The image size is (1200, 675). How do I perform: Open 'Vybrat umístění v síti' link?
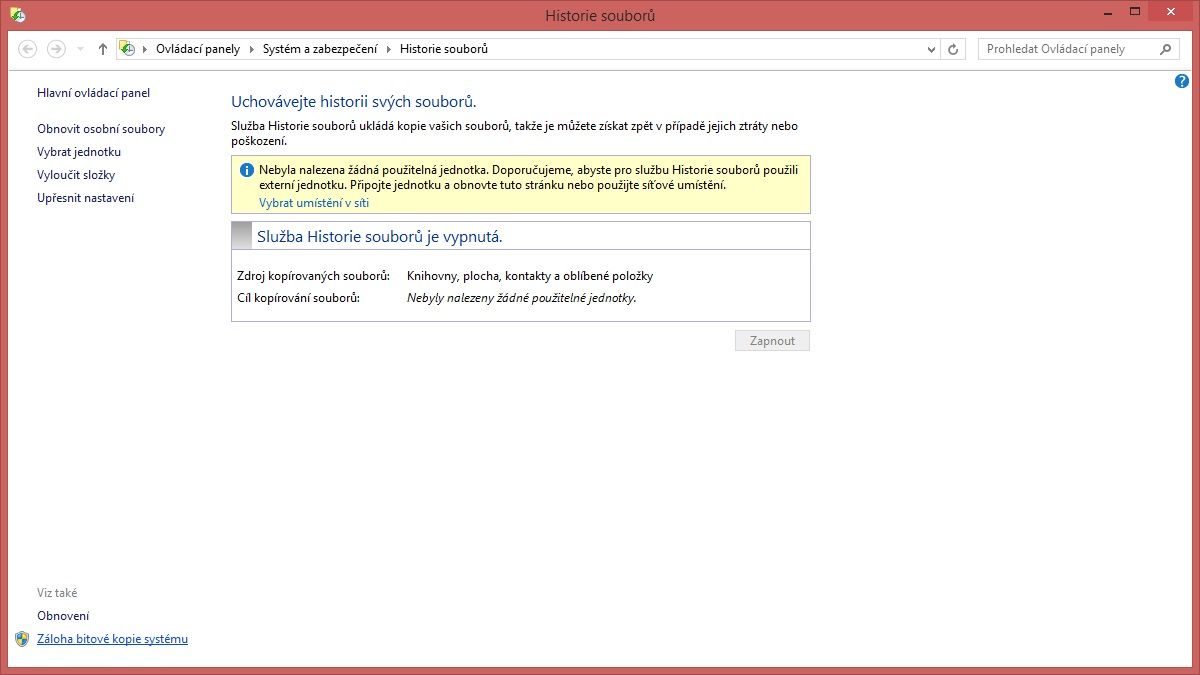coord(314,203)
